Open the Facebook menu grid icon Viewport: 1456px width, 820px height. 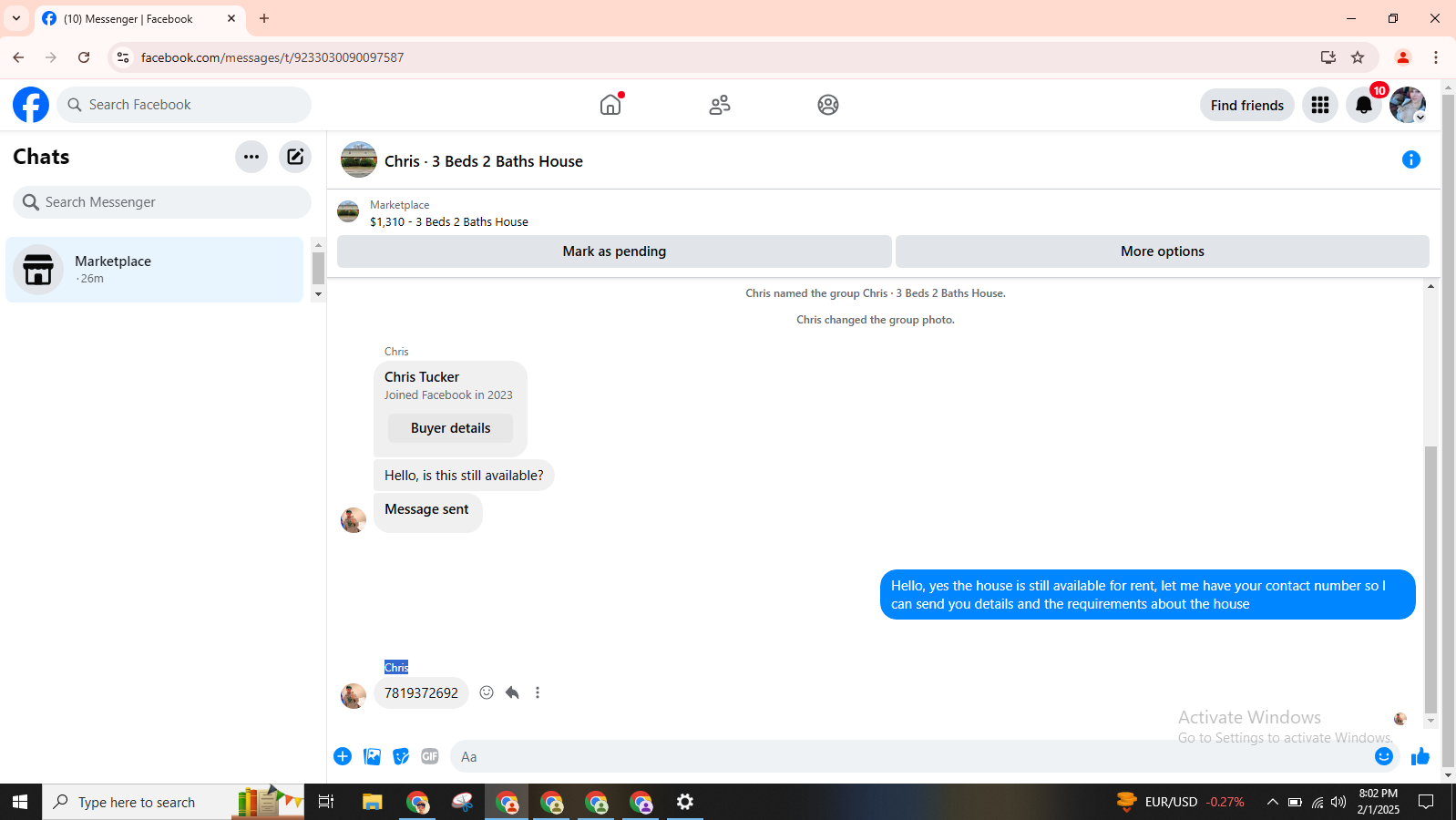1320,105
